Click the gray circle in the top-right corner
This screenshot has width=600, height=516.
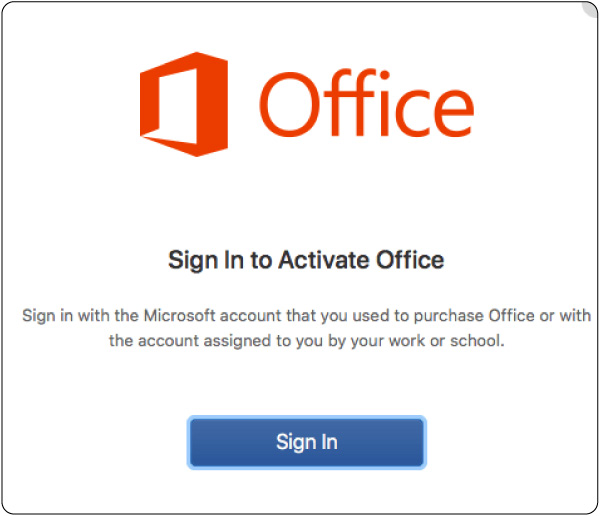point(591,8)
